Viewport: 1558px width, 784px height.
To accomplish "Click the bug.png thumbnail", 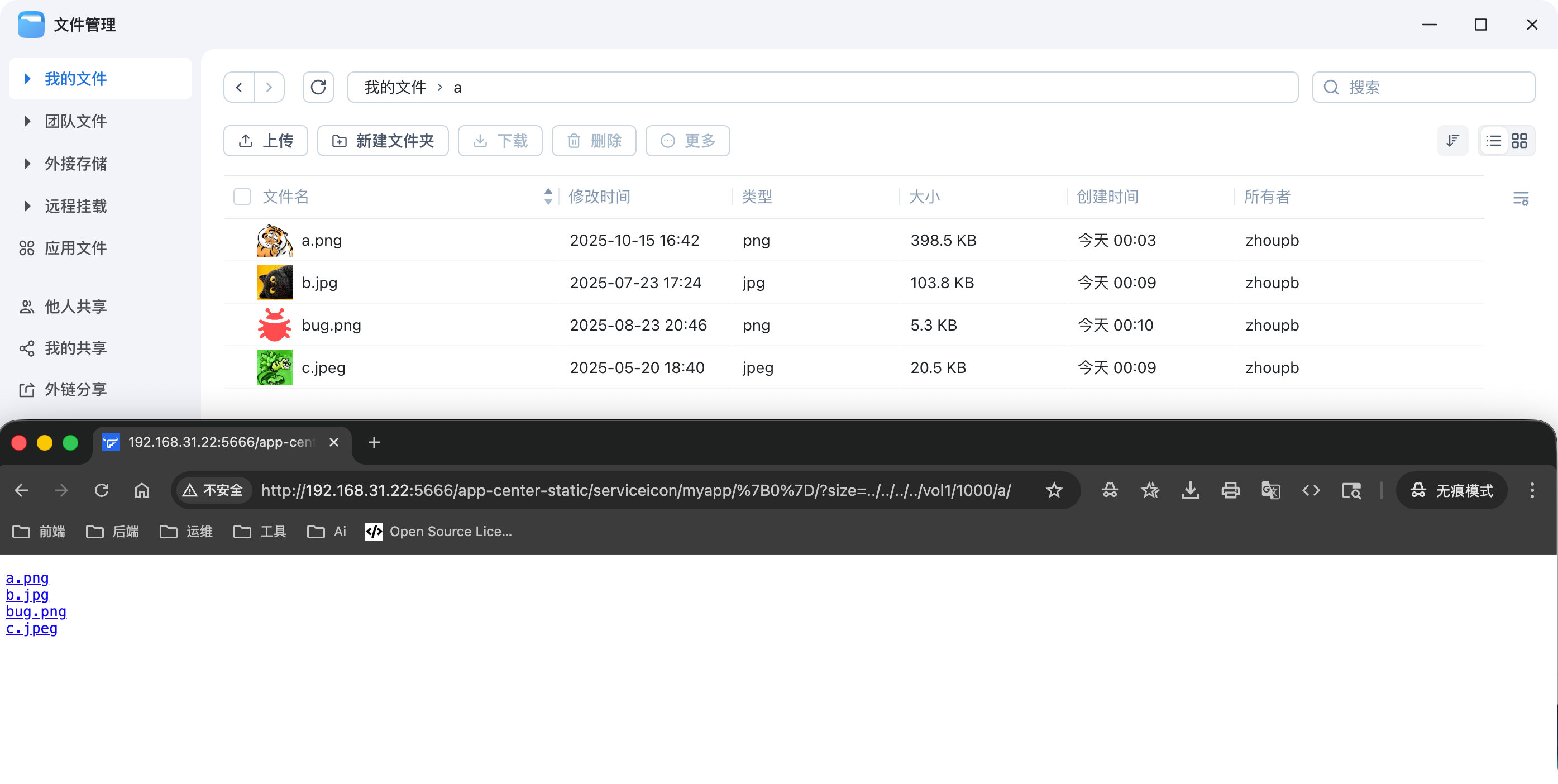I will (x=274, y=324).
